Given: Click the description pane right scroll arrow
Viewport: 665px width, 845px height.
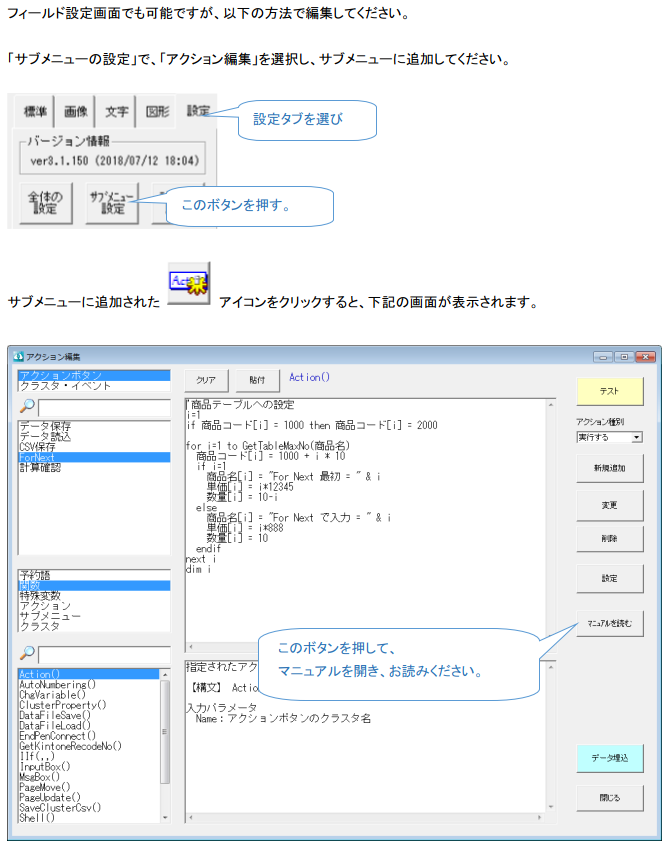Looking at the screenshot, I should pos(540,818).
